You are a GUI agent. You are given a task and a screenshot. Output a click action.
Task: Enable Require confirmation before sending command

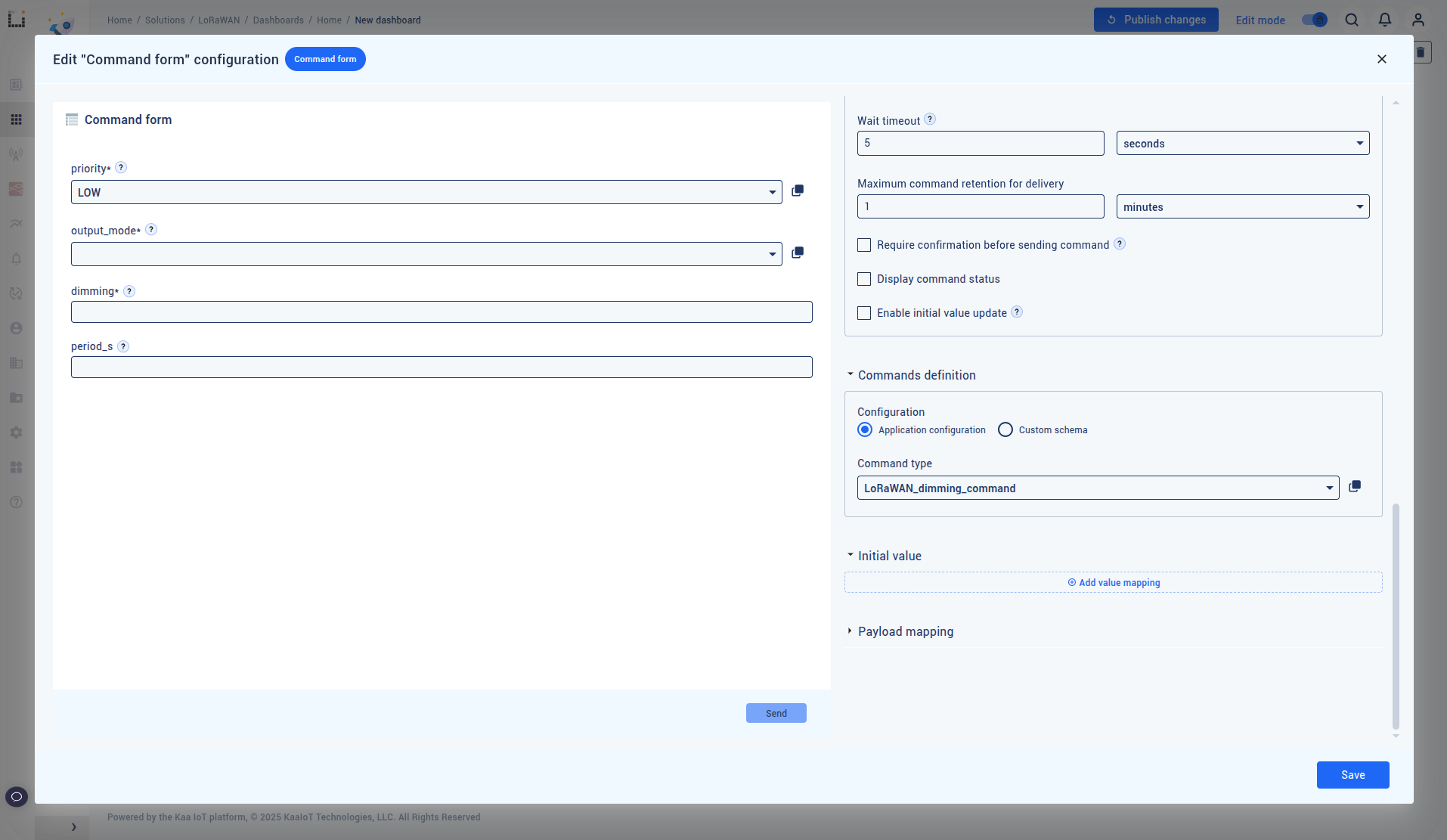pyautogui.click(x=864, y=245)
